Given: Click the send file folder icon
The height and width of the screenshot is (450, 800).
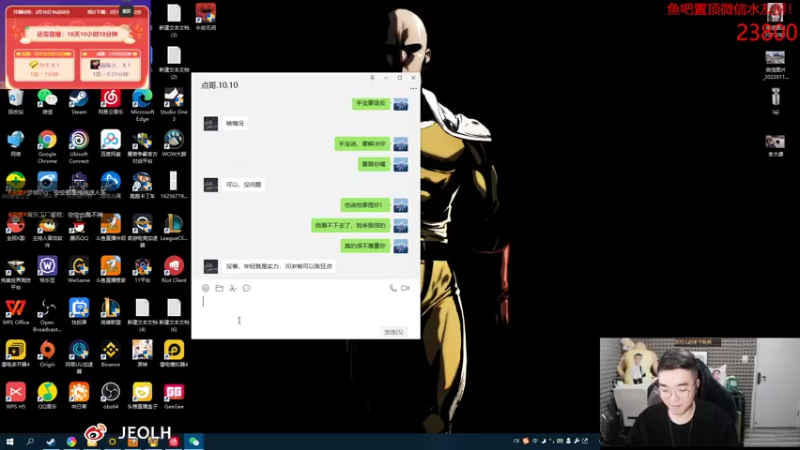Looking at the screenshot, I should 219,288.
